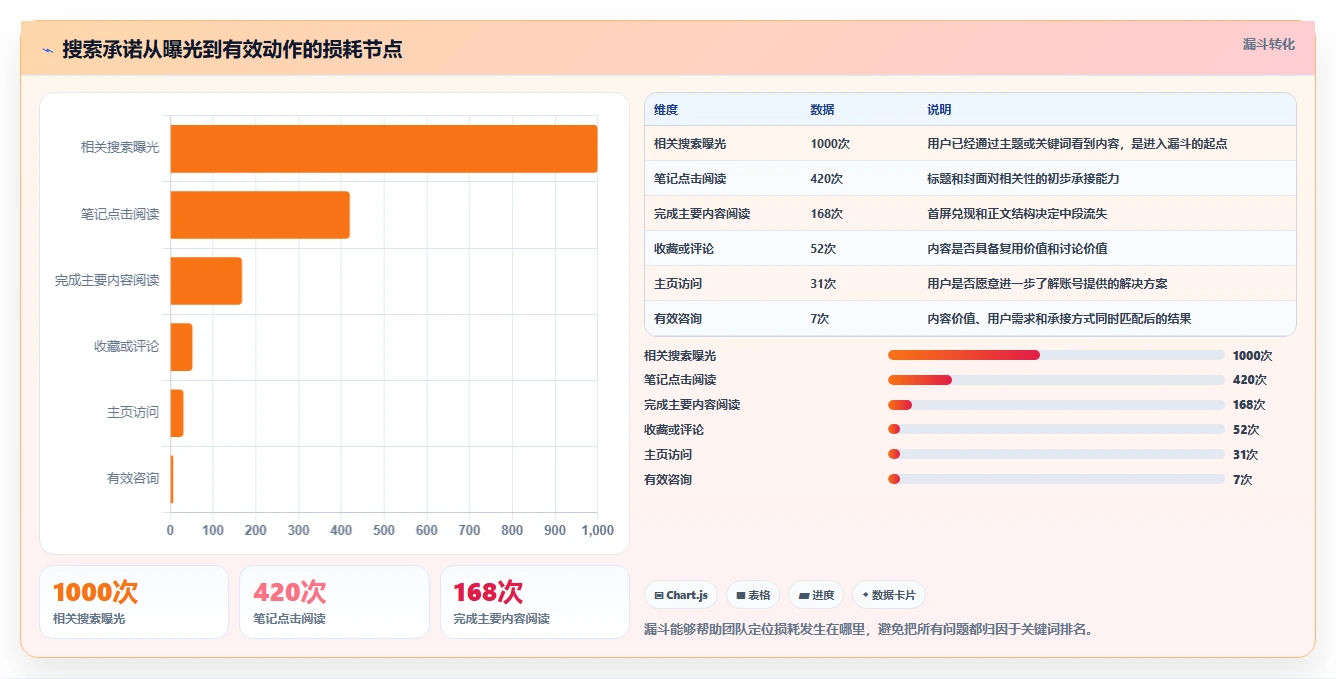This screenshot has height=679, width=1336.
Task: Open the 420次 笔记点击阅读 data card
Action: point(334,602)
